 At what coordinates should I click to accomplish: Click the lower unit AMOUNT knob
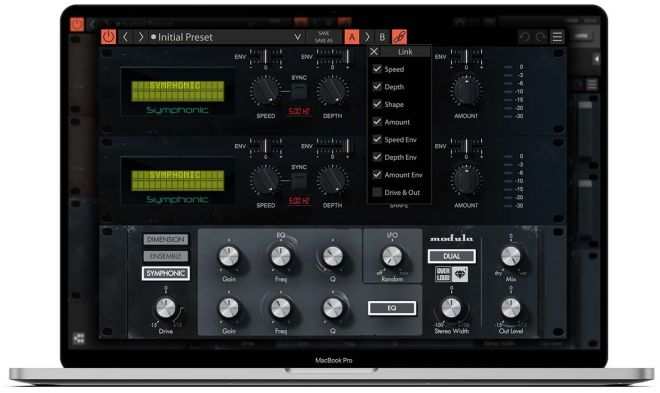pos(466,181)
